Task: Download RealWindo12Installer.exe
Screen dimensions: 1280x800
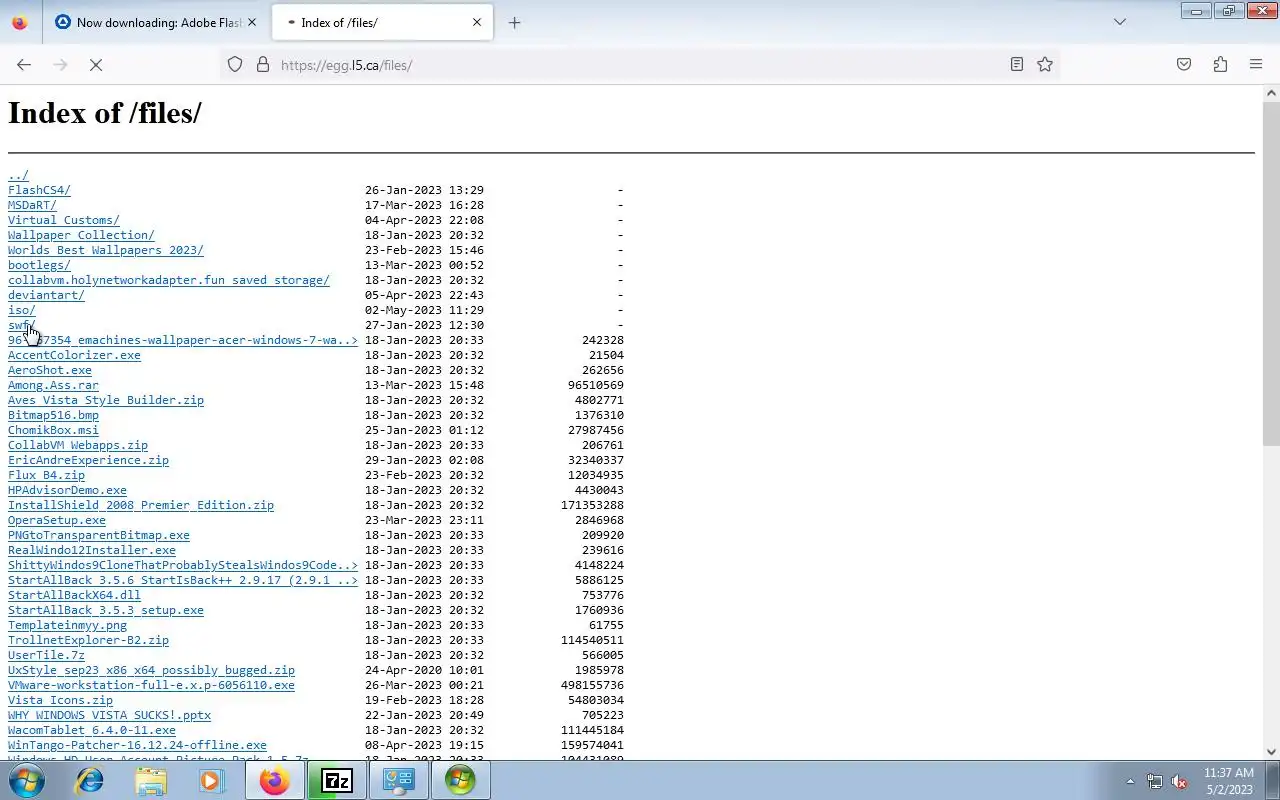Action: pos(92,550)
